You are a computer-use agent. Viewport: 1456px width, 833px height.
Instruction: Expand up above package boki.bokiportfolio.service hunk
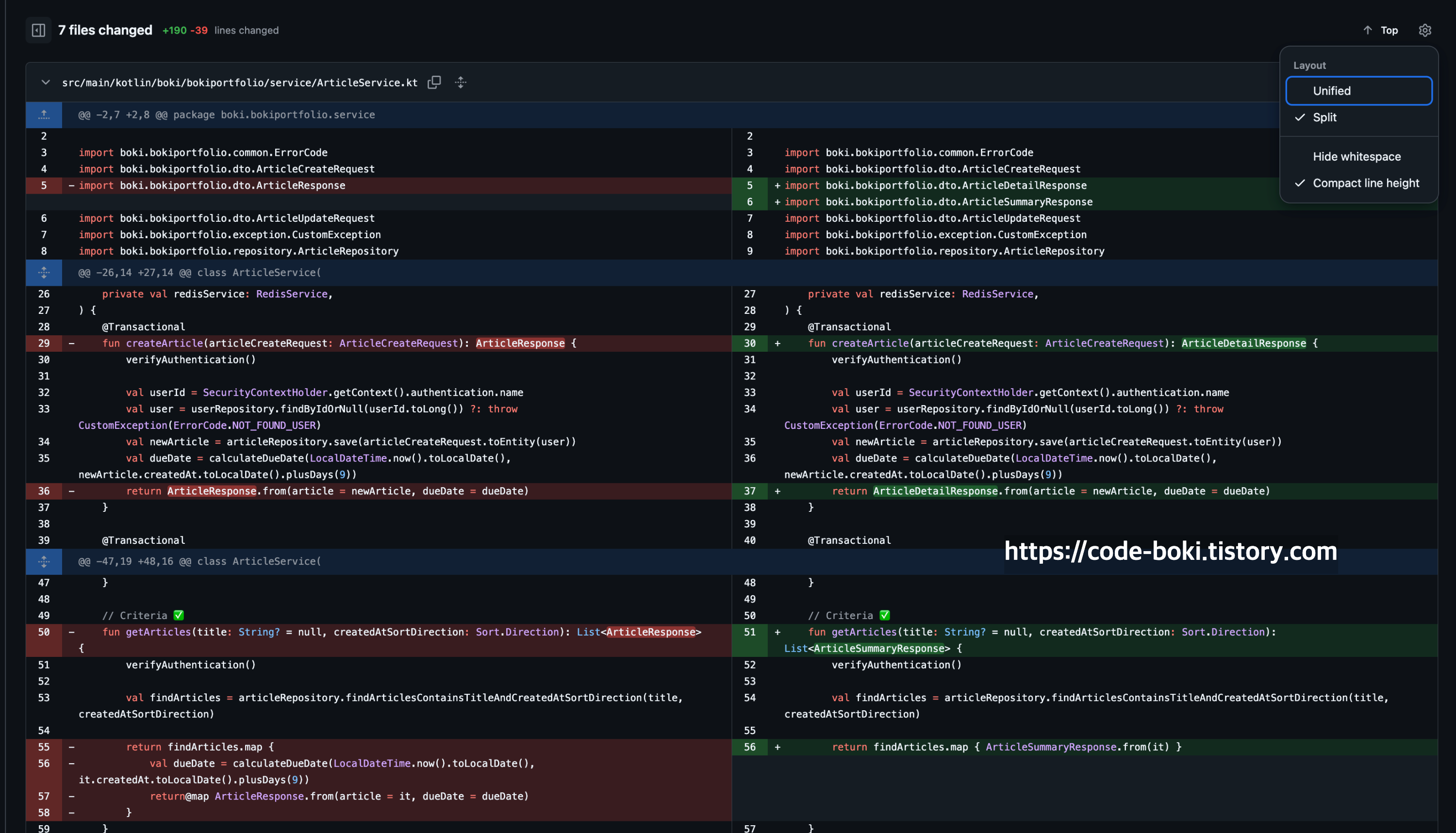pos(44,115)
